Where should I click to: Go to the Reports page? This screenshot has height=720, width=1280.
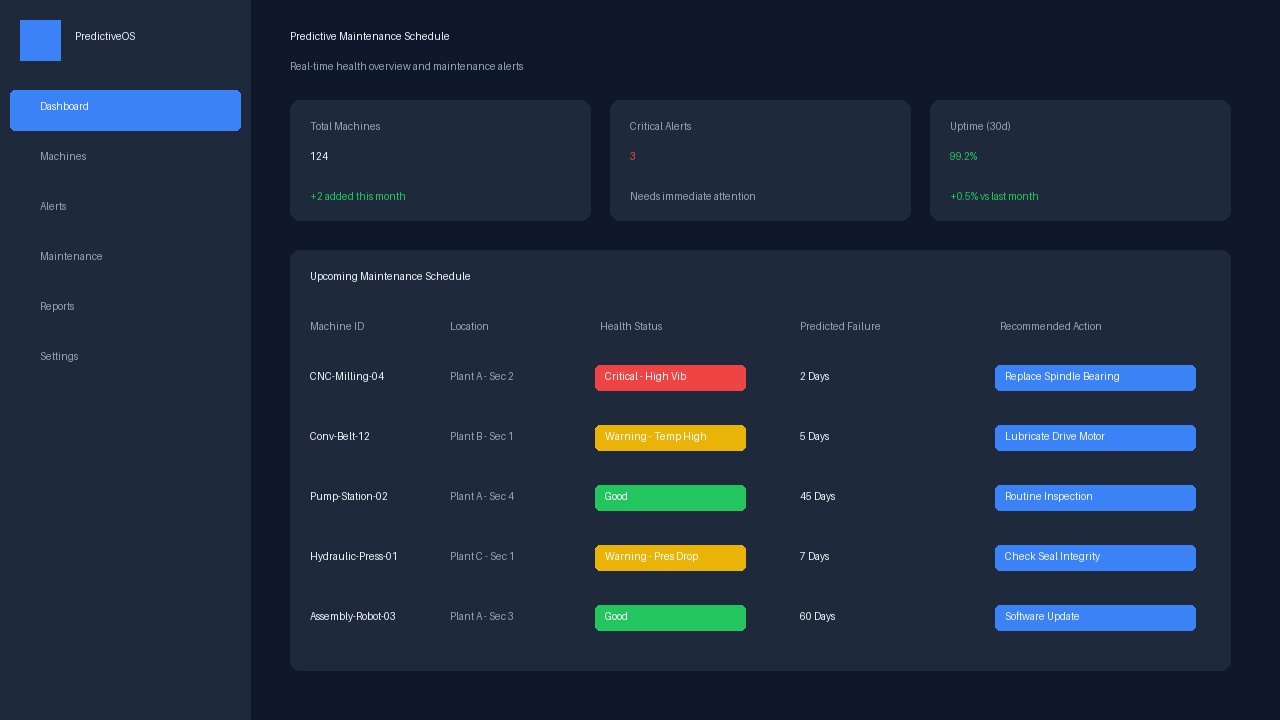coord(57,307)
